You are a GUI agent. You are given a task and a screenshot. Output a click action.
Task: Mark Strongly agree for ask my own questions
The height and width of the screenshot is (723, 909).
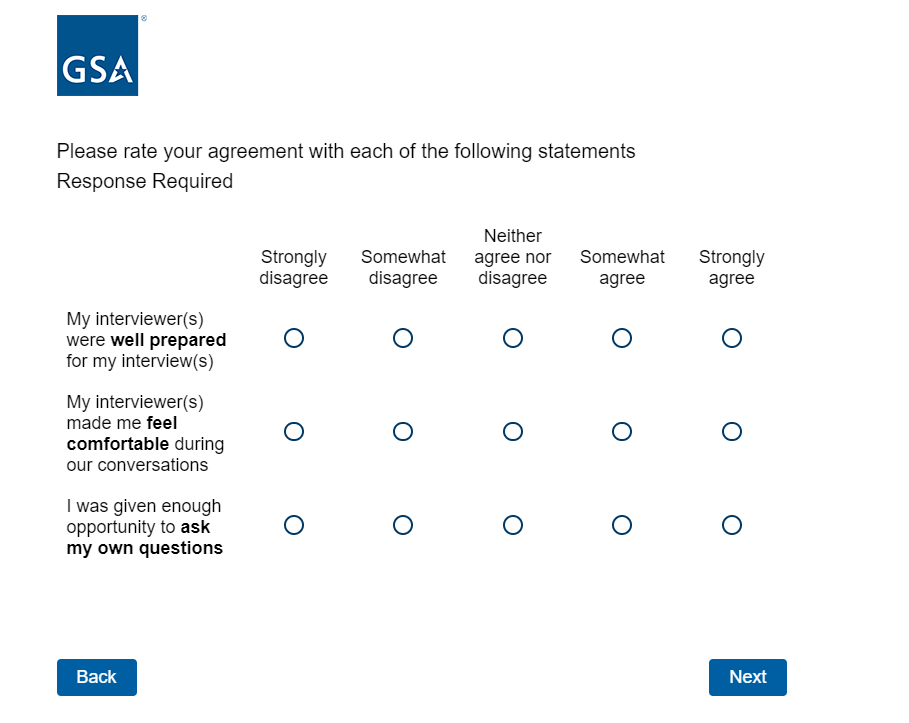tap(732, 525)
